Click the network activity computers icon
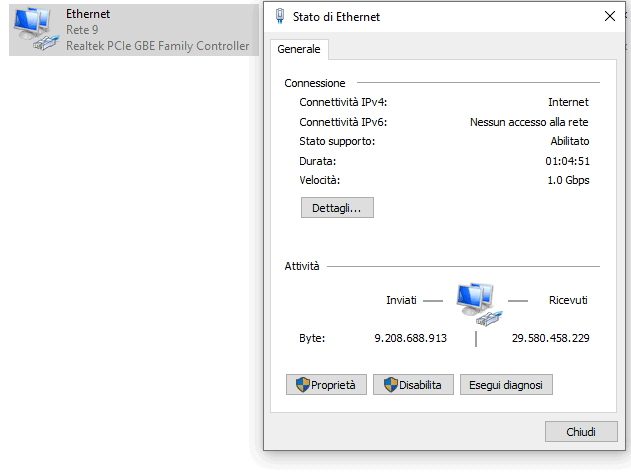 click(479, 304)
